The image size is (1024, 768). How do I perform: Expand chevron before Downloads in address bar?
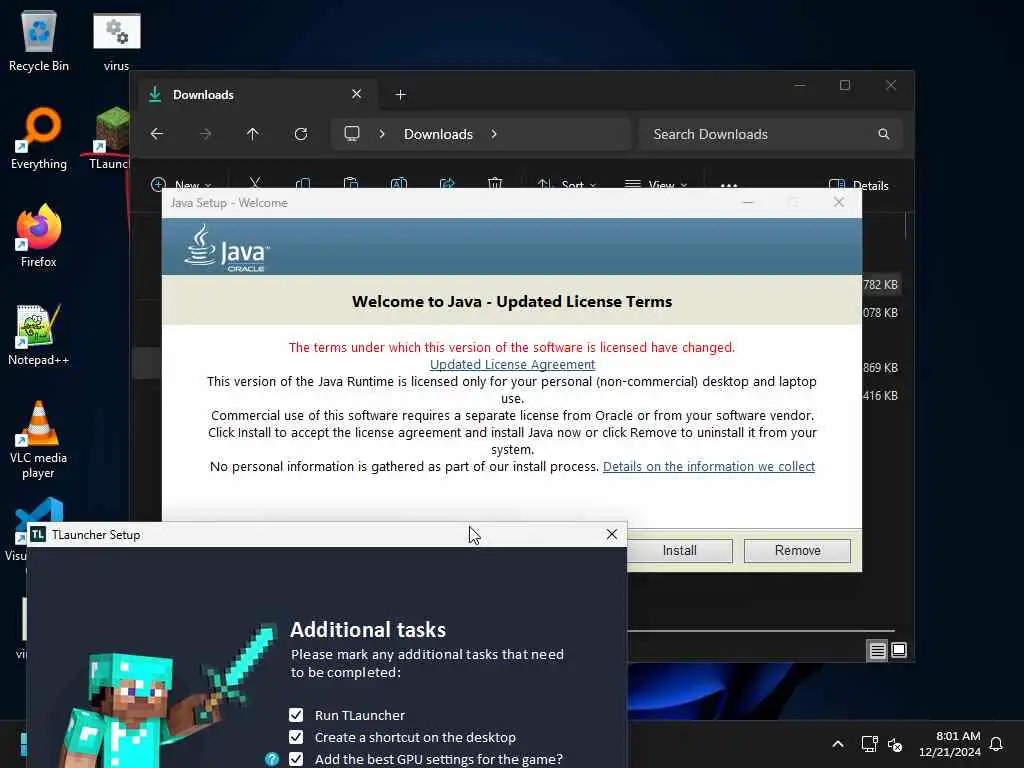coord(382,134)
